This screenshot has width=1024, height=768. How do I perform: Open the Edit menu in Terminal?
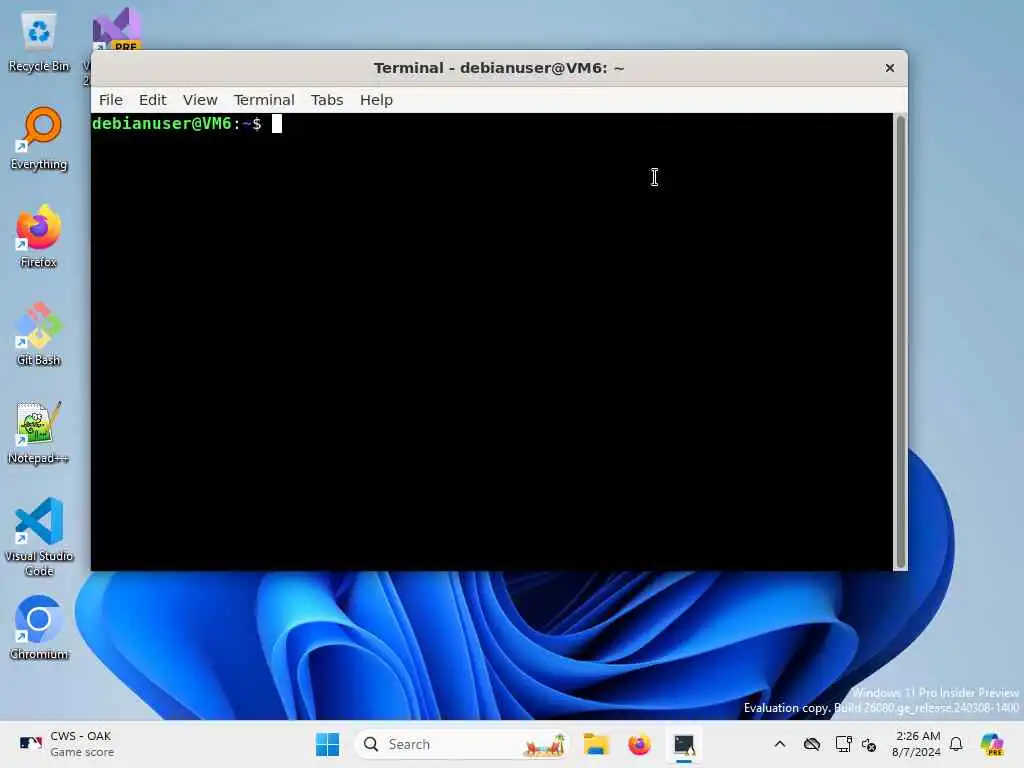152,100
